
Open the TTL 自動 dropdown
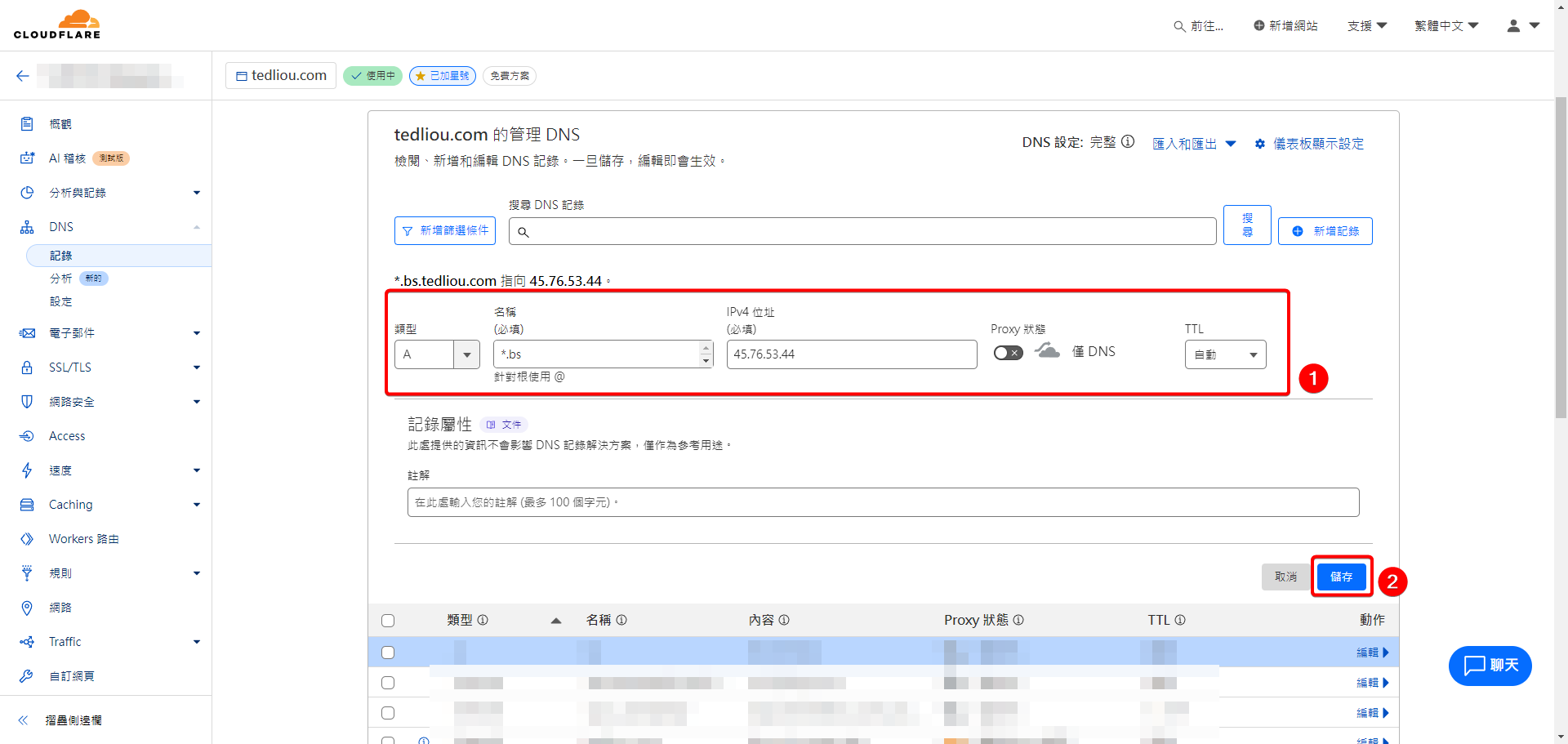1225,354
